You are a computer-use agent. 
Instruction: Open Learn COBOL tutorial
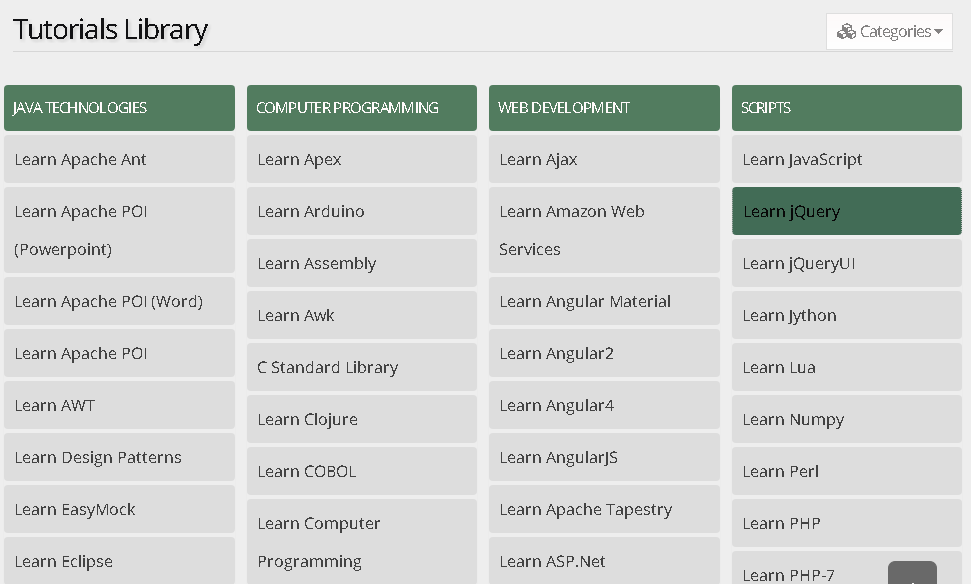362,471
